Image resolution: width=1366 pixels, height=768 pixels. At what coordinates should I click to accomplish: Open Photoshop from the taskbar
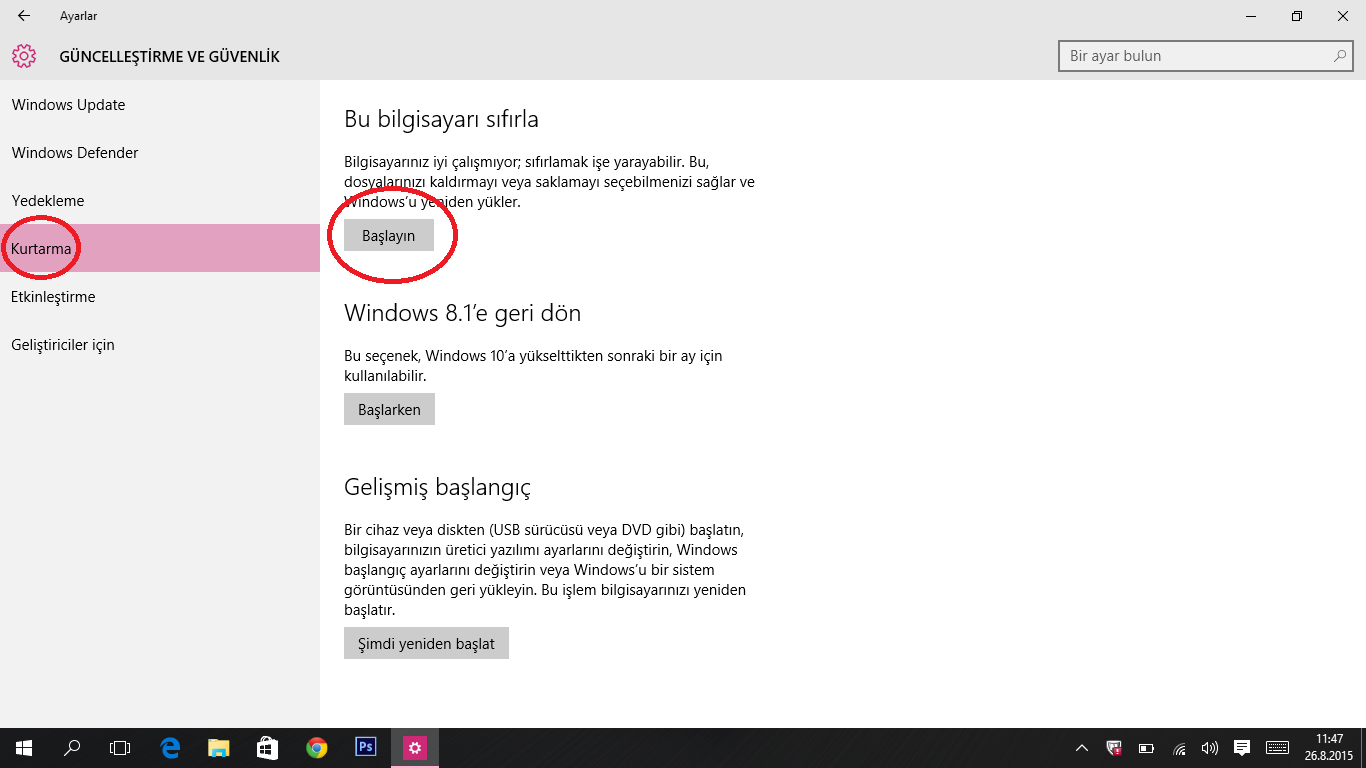coord(365,747)
